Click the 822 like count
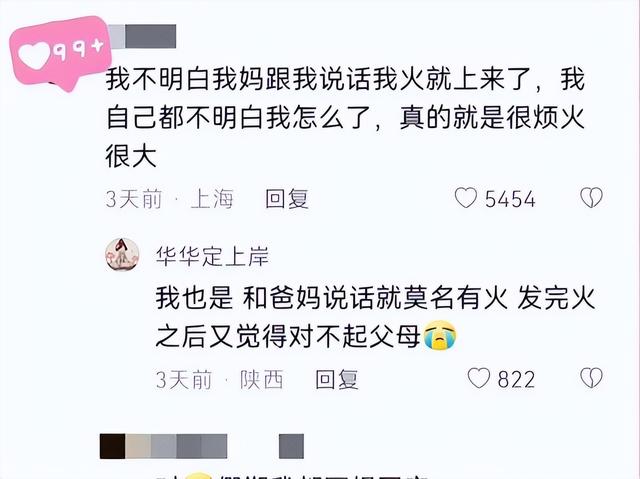The height and width of the screenshot is (479, 640). point(516,379)
